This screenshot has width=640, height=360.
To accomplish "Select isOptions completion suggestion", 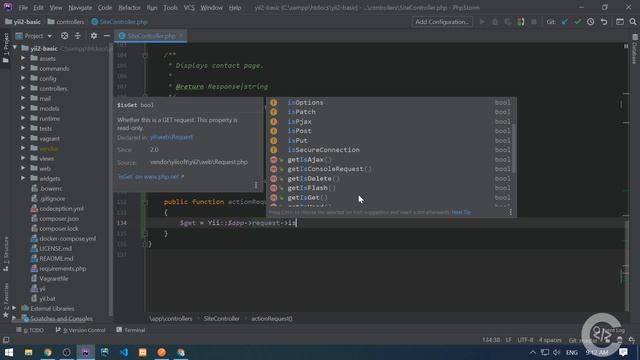I will click(x=390, y=103).
